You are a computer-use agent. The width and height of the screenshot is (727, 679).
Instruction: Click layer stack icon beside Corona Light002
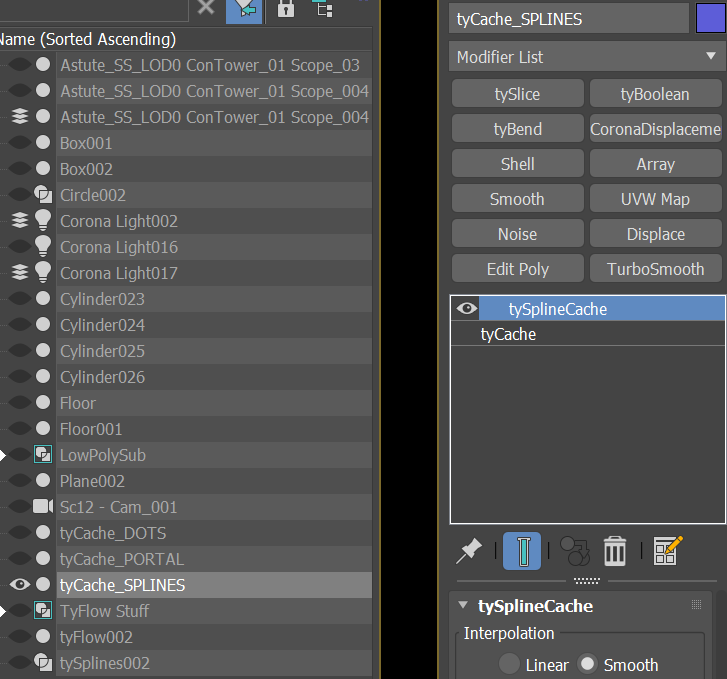20,220
